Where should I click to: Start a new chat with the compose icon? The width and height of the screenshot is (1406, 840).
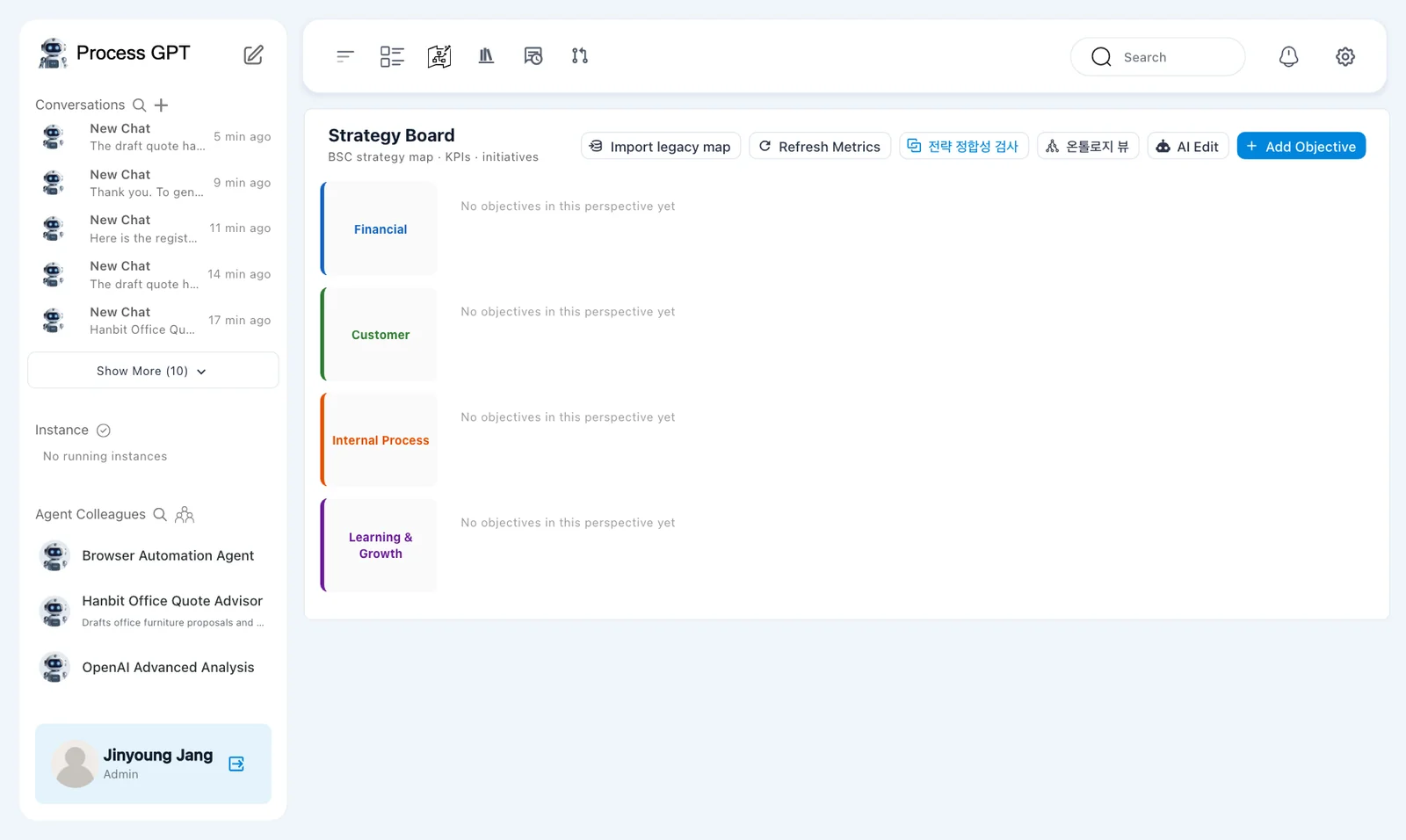point(253,54)
